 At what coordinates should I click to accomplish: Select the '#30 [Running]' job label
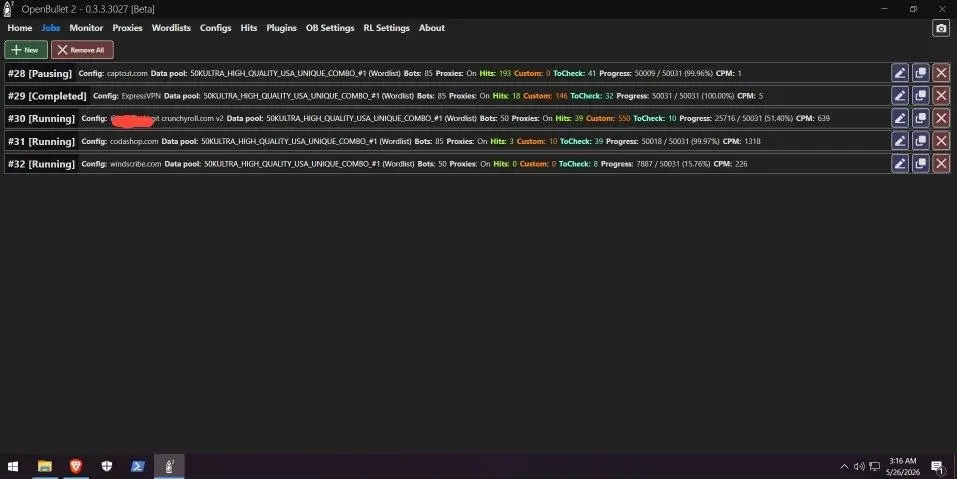[x=42, y=118]
